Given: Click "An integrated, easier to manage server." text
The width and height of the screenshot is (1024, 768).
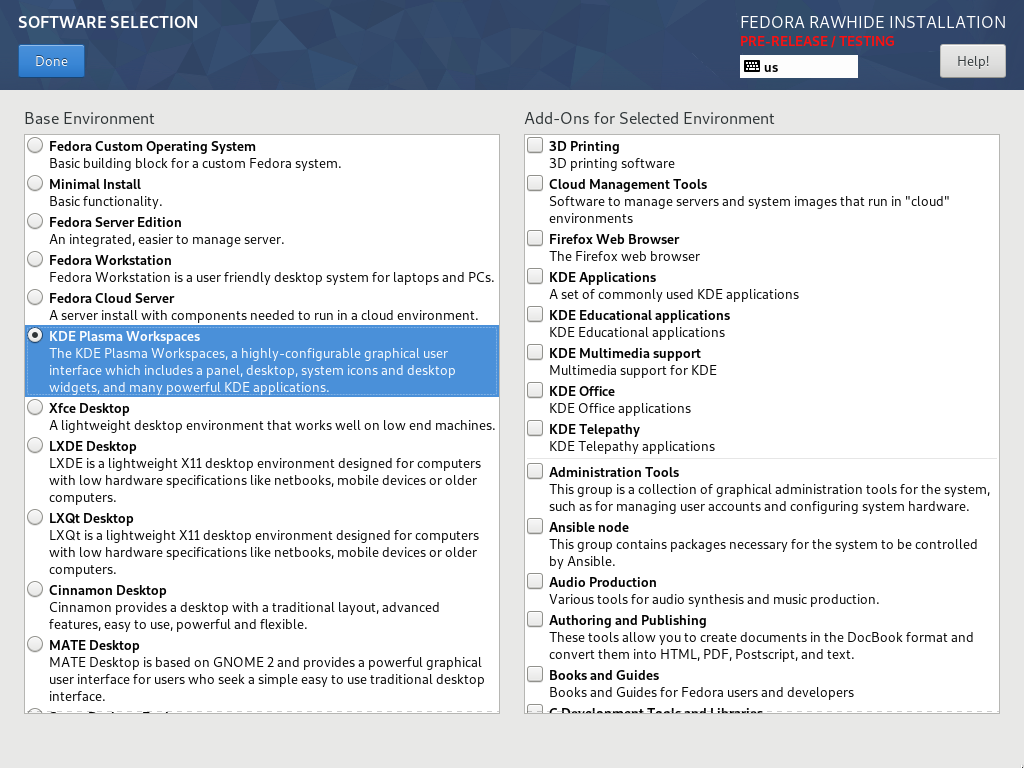Looking at the screenshot, I should (167, 239).
